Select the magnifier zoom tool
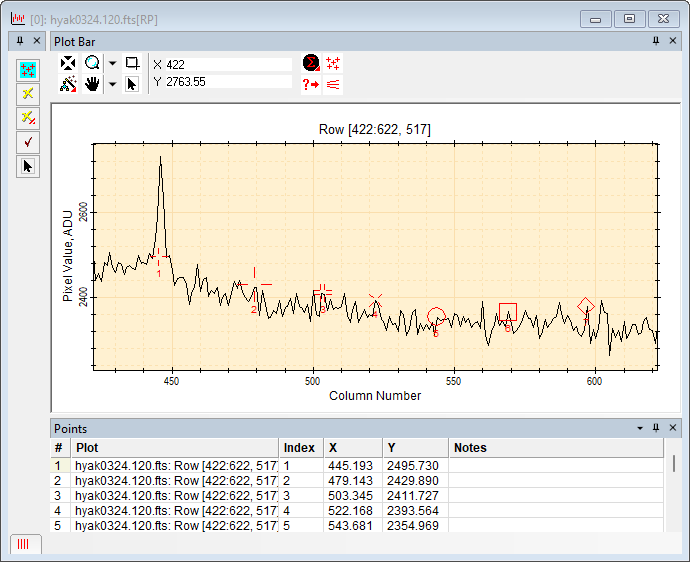690x562 pixels. (92, 63)
